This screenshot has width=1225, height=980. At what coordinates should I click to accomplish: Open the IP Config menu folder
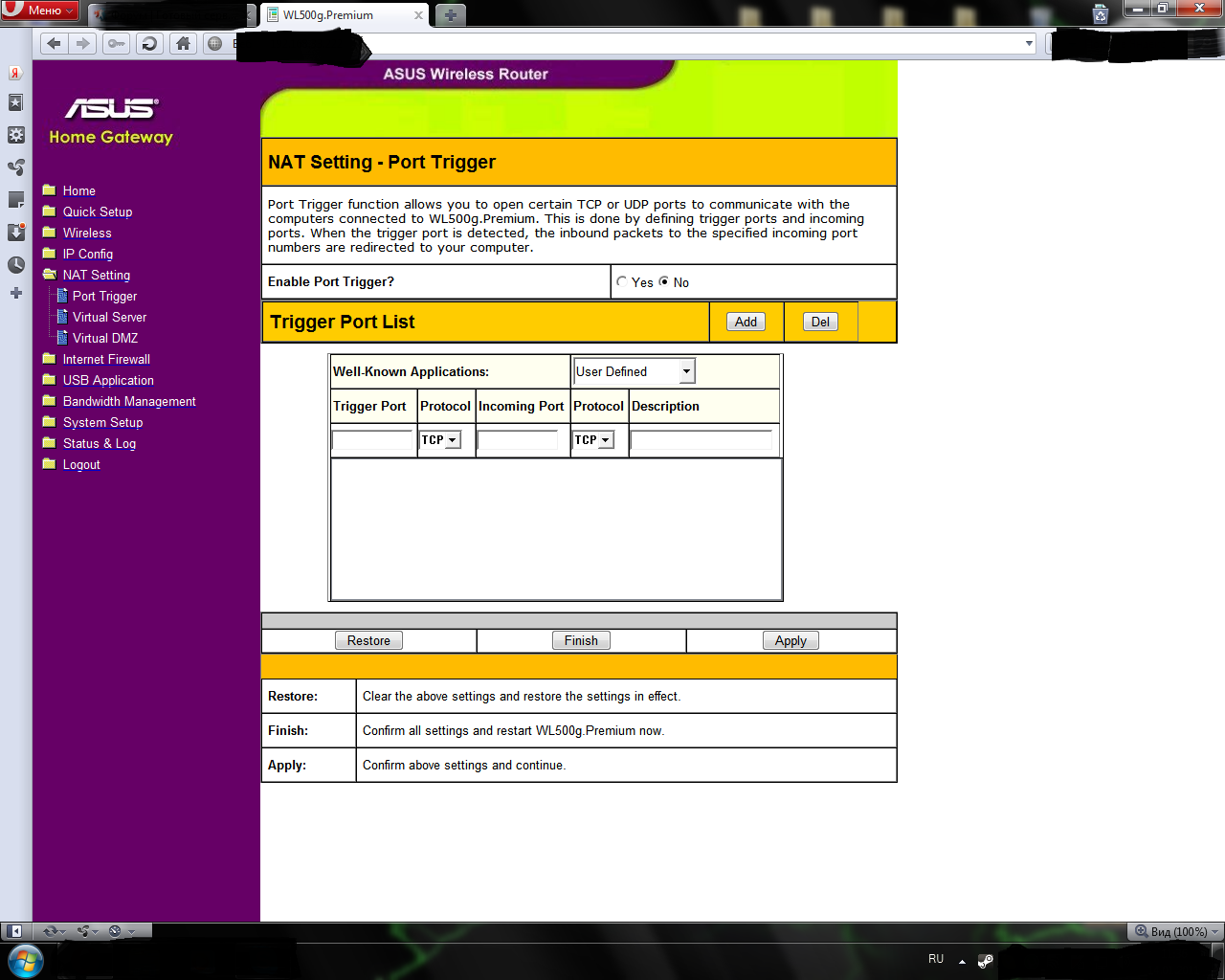88,254
